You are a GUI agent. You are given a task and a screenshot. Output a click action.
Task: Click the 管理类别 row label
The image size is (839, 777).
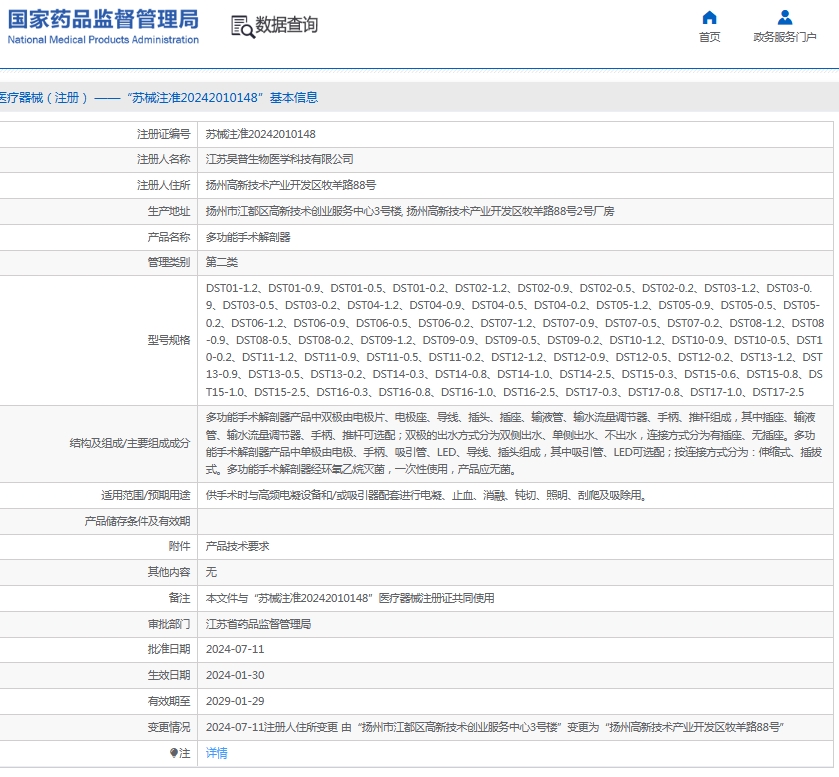(x=169, y=262)
